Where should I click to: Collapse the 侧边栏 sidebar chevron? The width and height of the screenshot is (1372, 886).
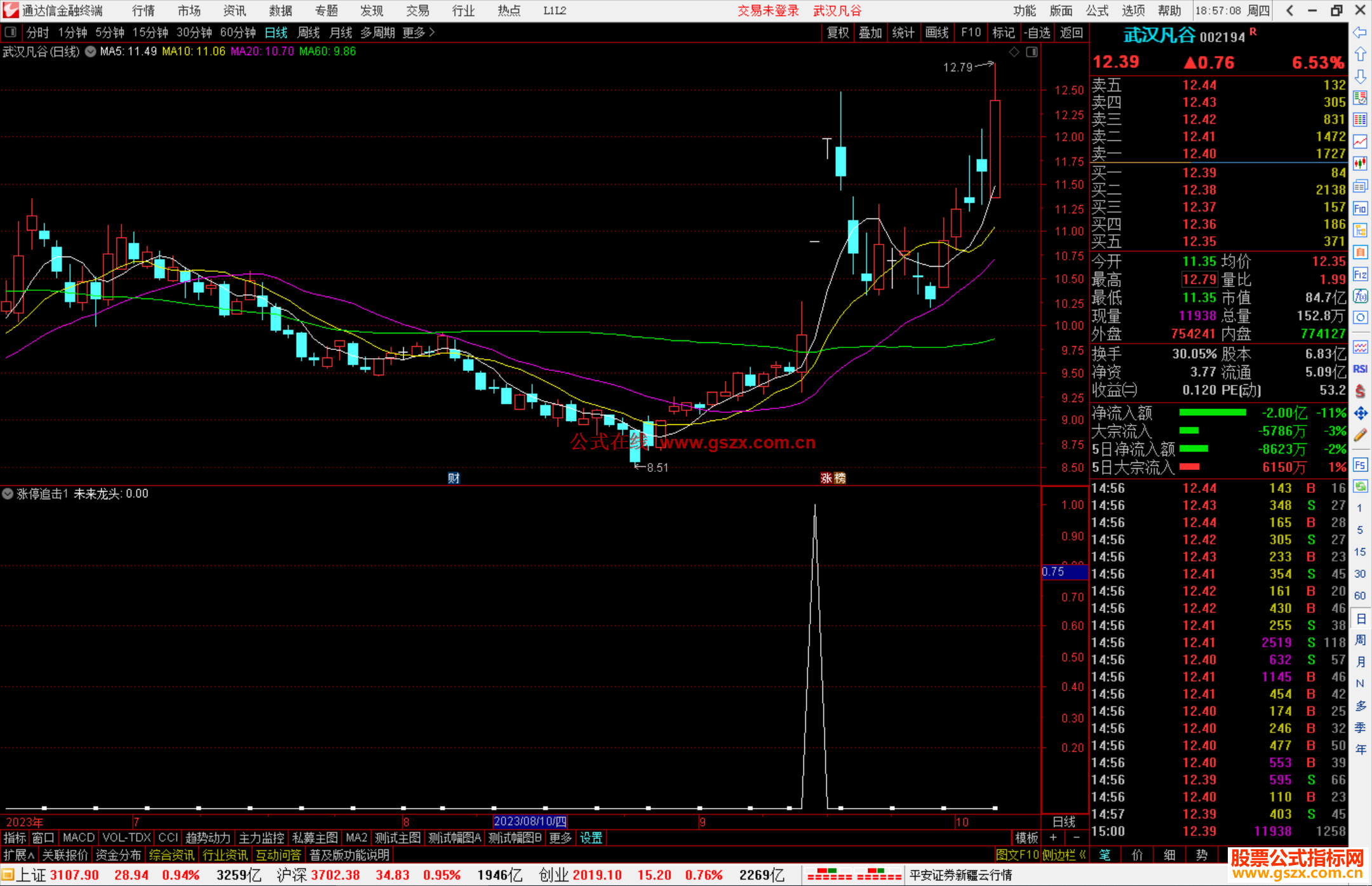[x=1082, y=855]
